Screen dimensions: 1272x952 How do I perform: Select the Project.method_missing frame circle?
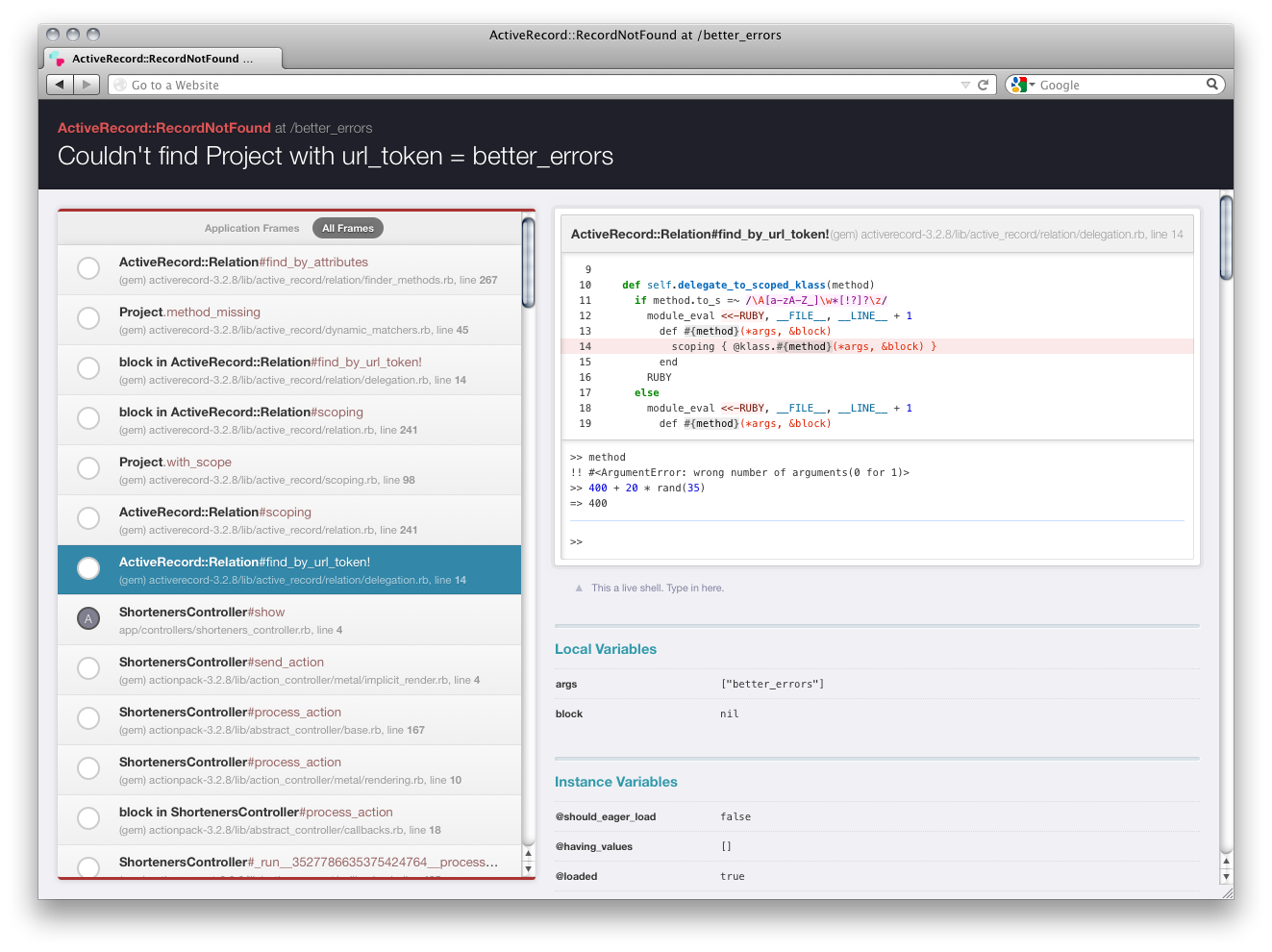click(x=88, y=318)
